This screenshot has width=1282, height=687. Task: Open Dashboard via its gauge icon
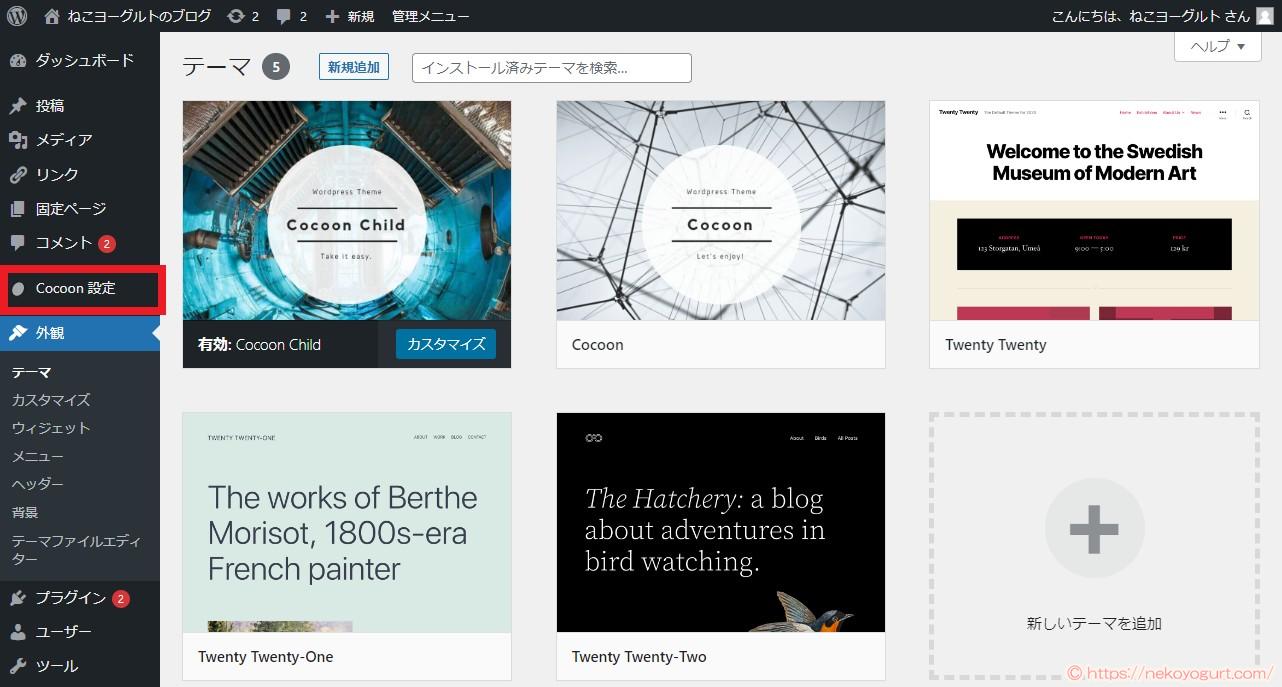[x=18, y=61]
